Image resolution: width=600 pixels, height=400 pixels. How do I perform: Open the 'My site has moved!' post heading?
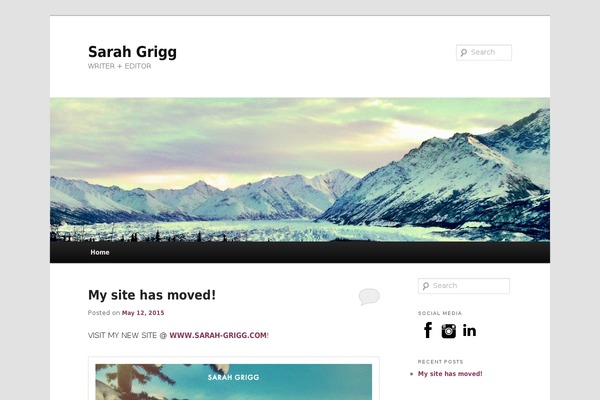pos(152,295)
